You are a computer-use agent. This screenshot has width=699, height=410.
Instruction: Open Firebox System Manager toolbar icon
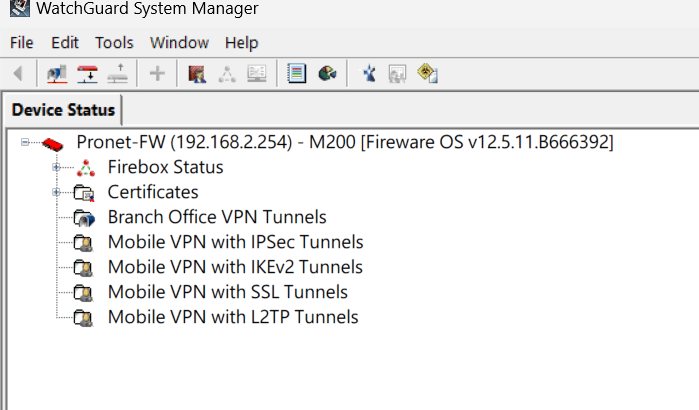(x=227, y=74)
